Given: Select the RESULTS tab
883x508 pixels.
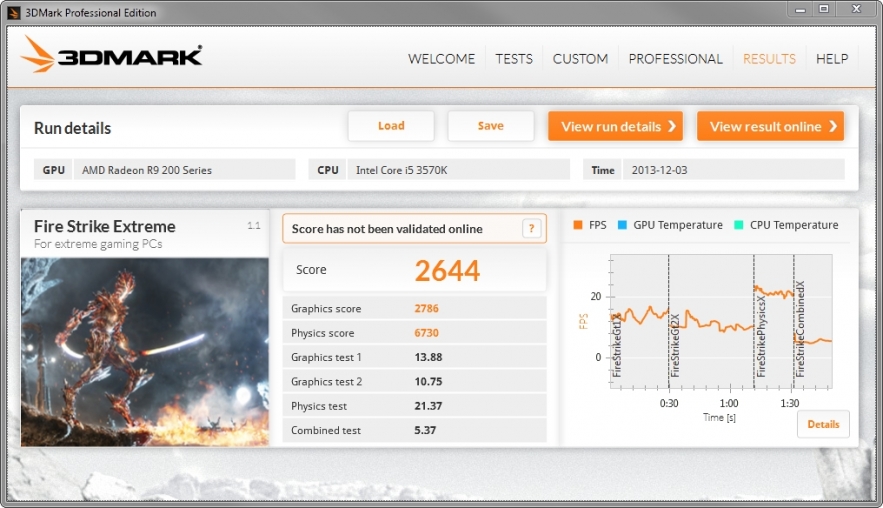Looking at the screenshot, I should pos(769,59).
